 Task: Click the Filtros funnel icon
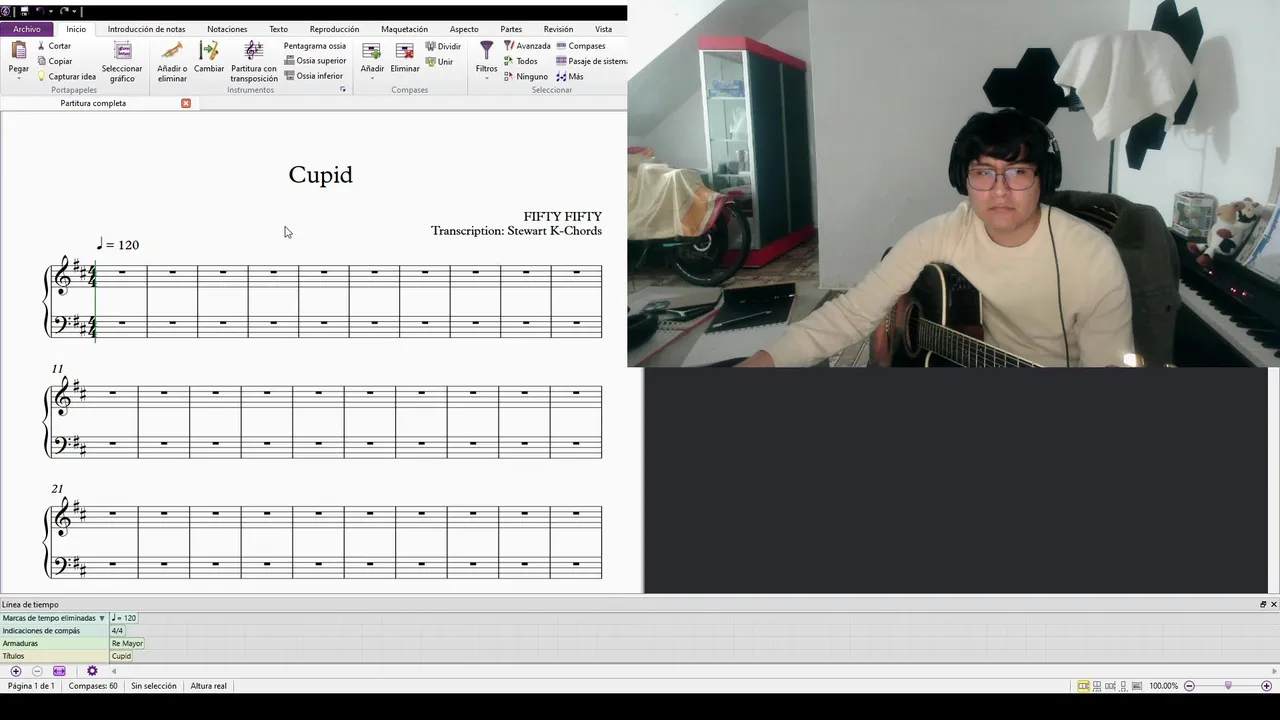pos(486,50)
